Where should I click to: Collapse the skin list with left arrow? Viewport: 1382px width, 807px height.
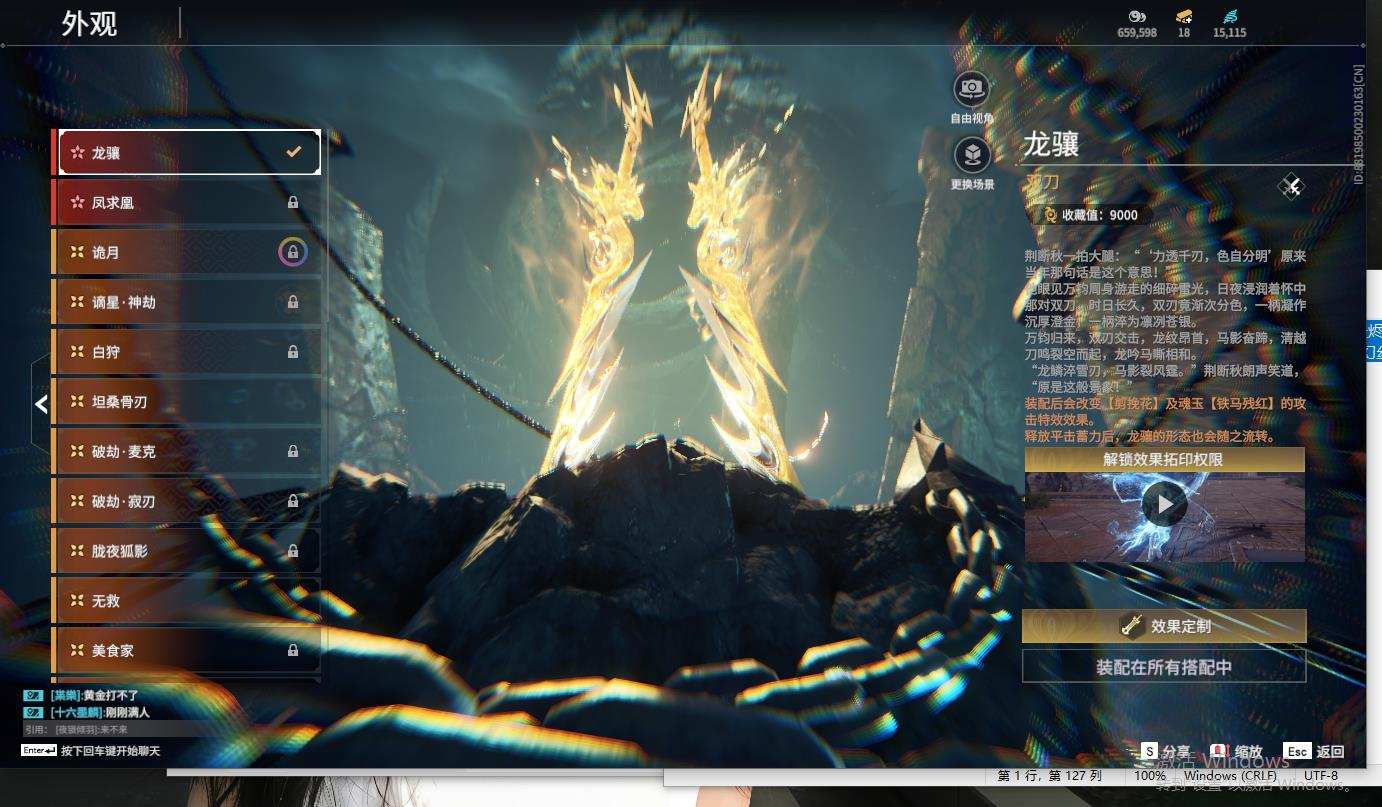click(x=41, y=404)
